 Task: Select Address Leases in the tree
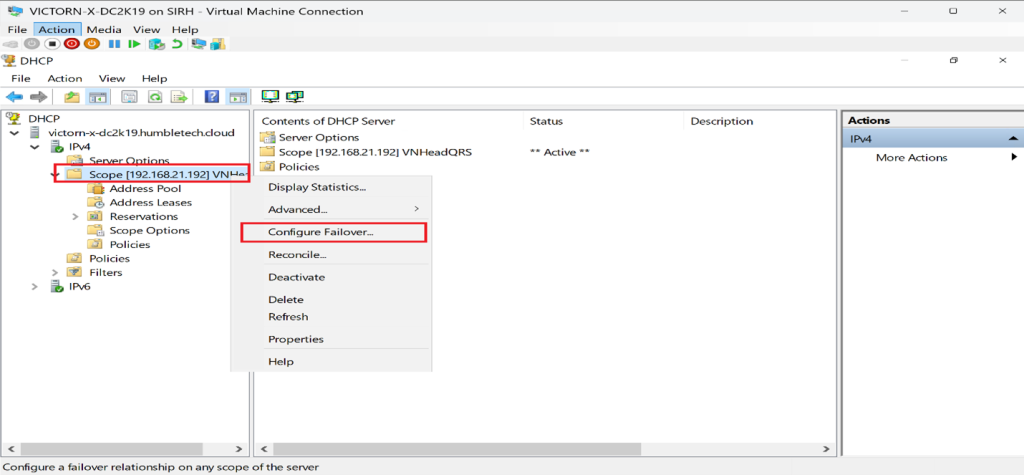pos(150,202)
